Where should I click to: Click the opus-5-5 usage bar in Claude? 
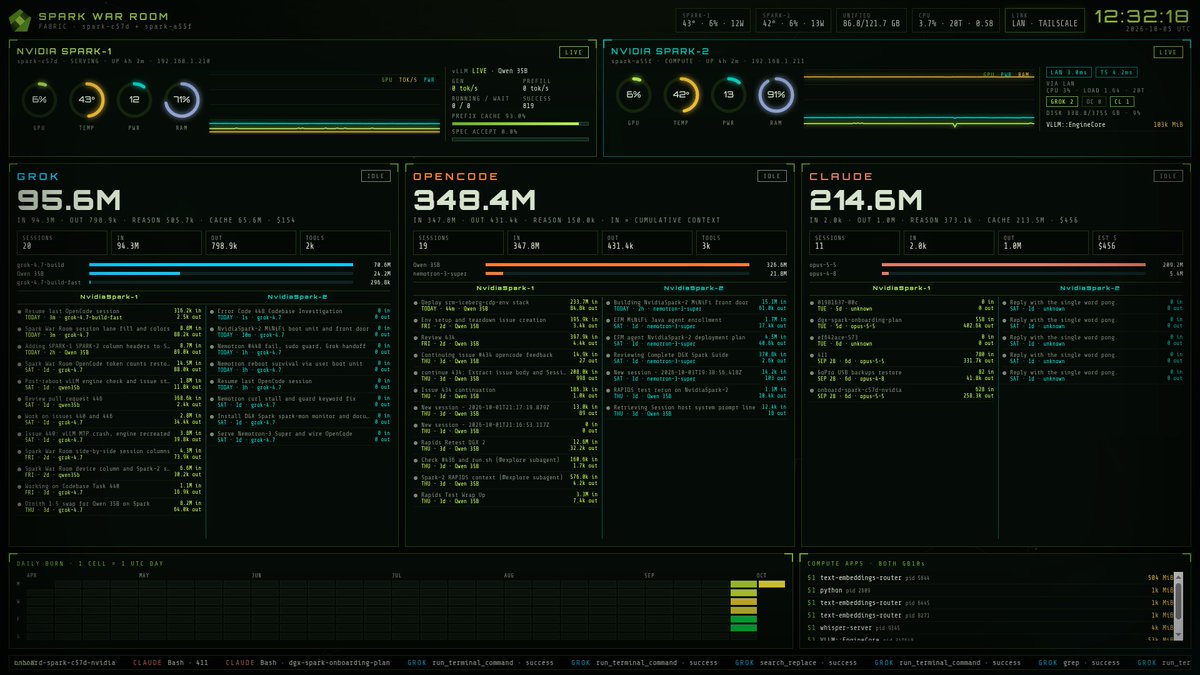click(1015, 265)
